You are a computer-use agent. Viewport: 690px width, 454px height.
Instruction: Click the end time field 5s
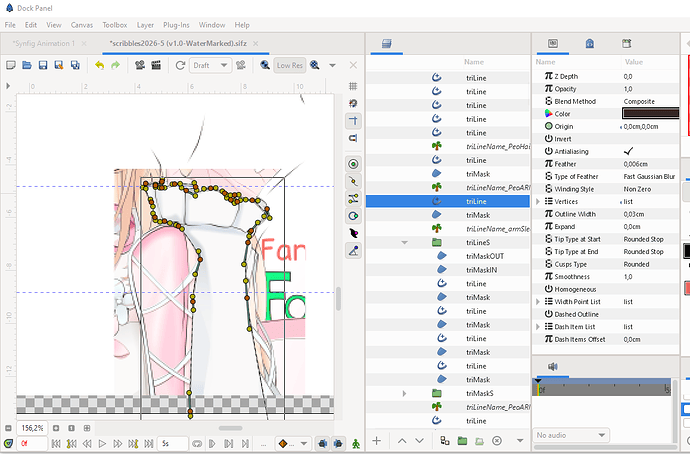(x=173, y=443)
